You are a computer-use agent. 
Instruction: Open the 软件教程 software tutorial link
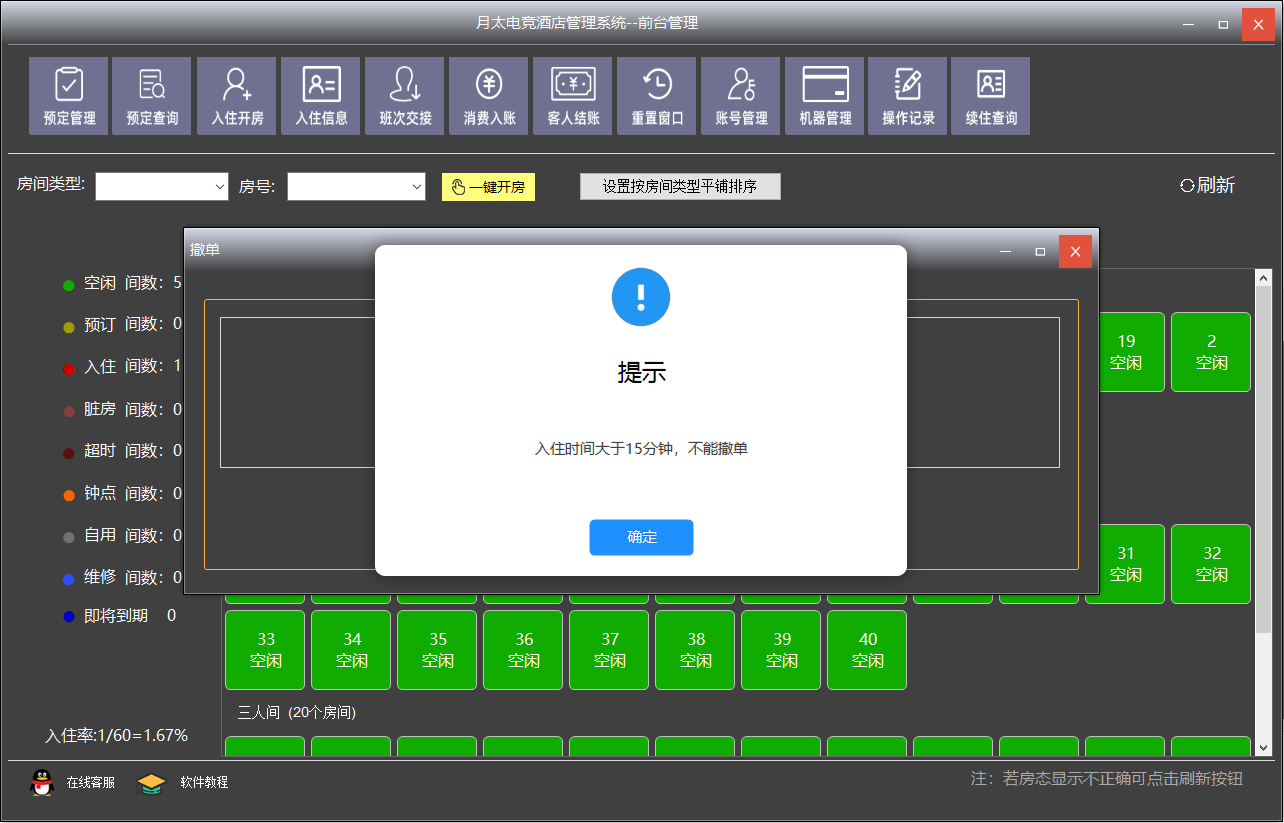tap(151, 782)
